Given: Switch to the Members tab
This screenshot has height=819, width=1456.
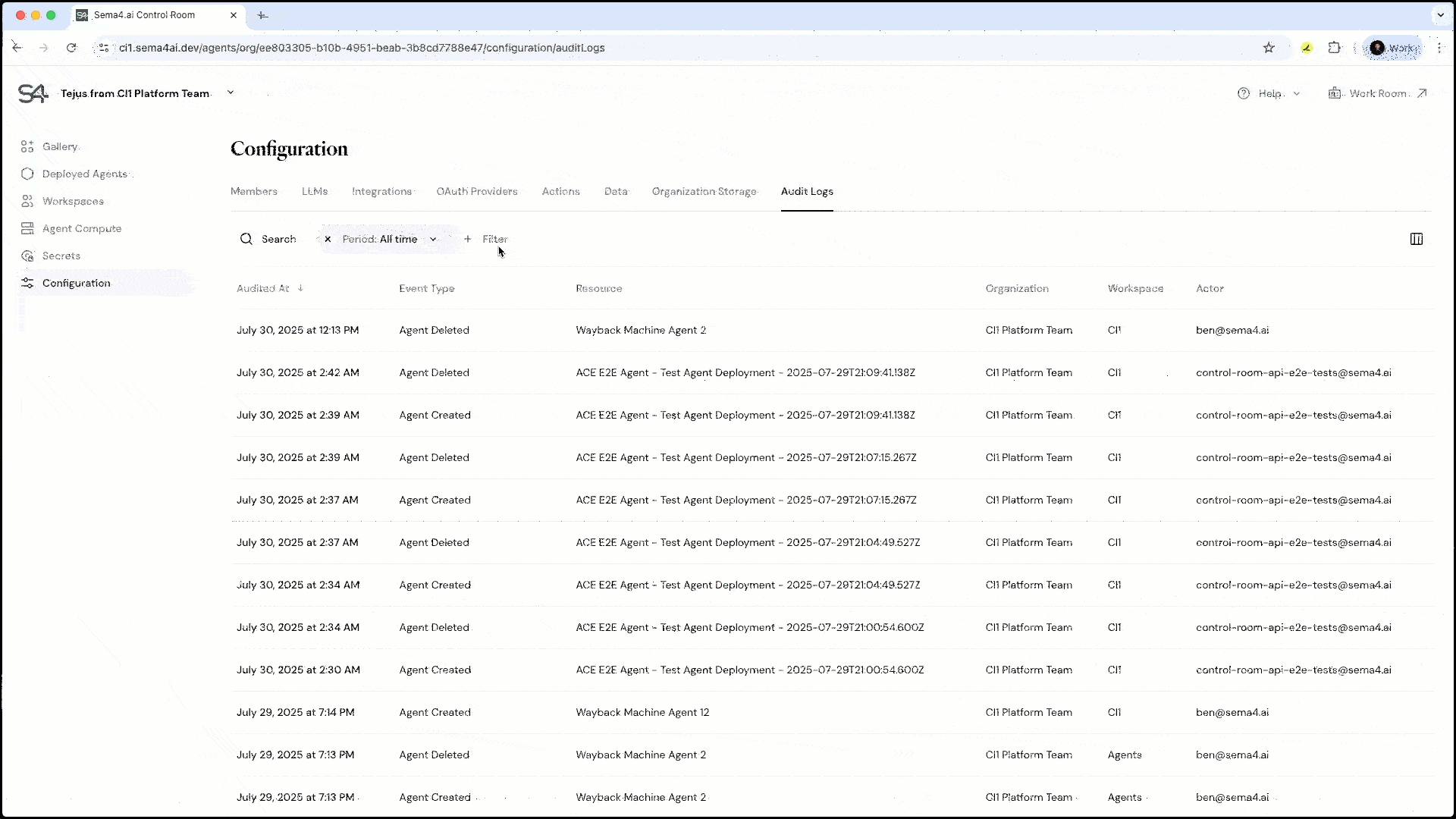Looking at the screenshot, I should click(253, 191).
